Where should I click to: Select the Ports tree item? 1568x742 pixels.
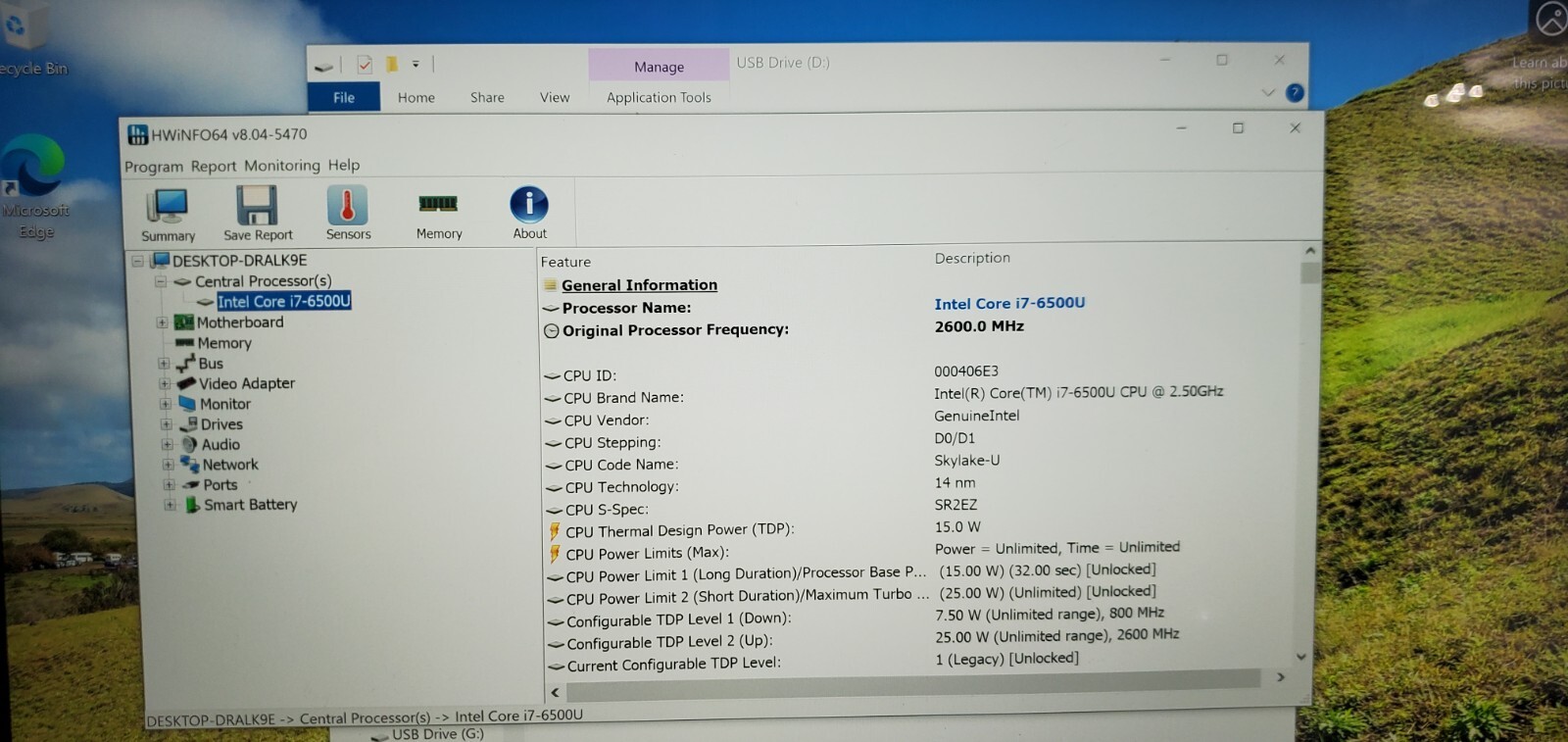pyautogui.click(x=220, y=484)
